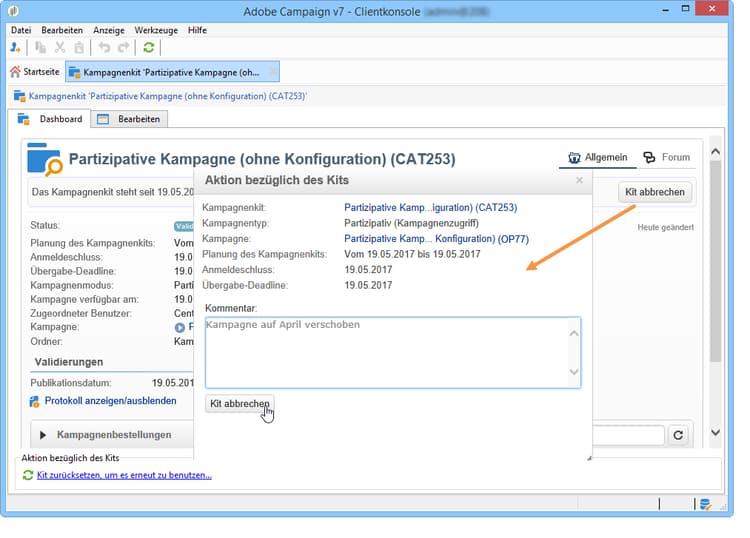Screen dimensions: 750x538
Task: Click the Kommentar scroll-up arrow
Action: [574, 333]
